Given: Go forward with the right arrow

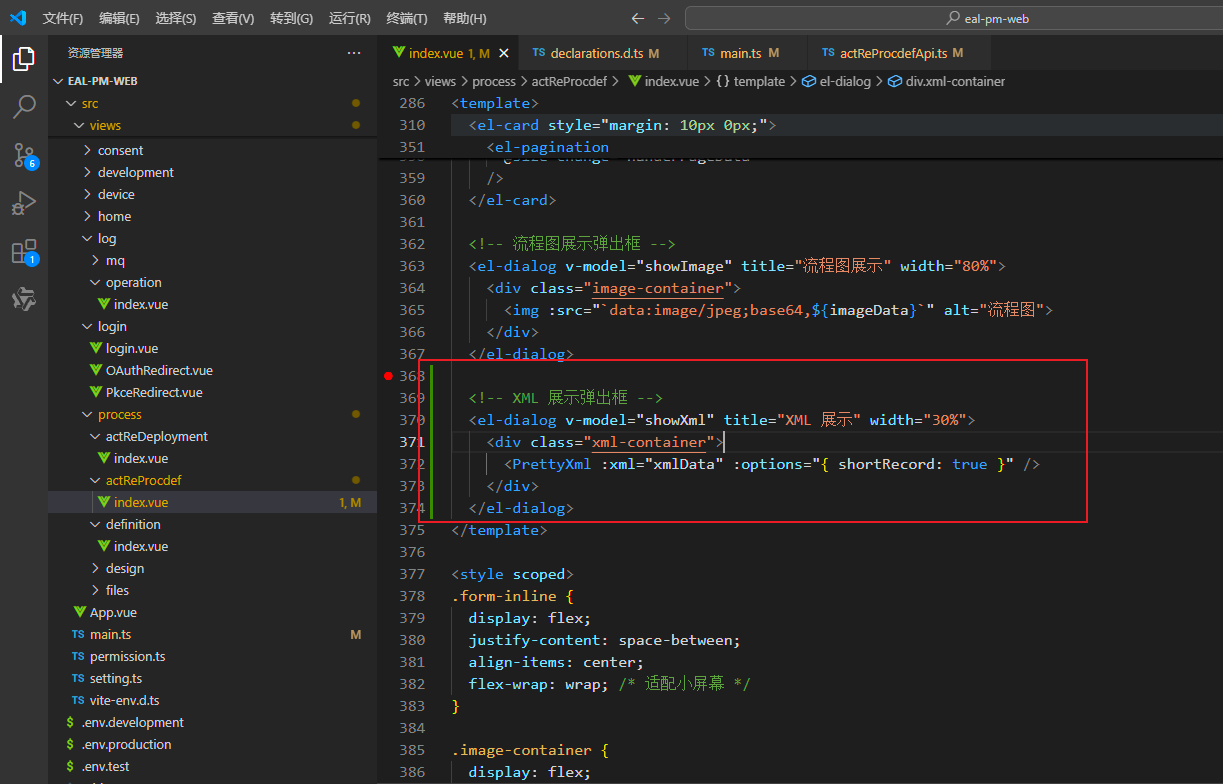Looking at the screenshot, I should pos(664,19).
